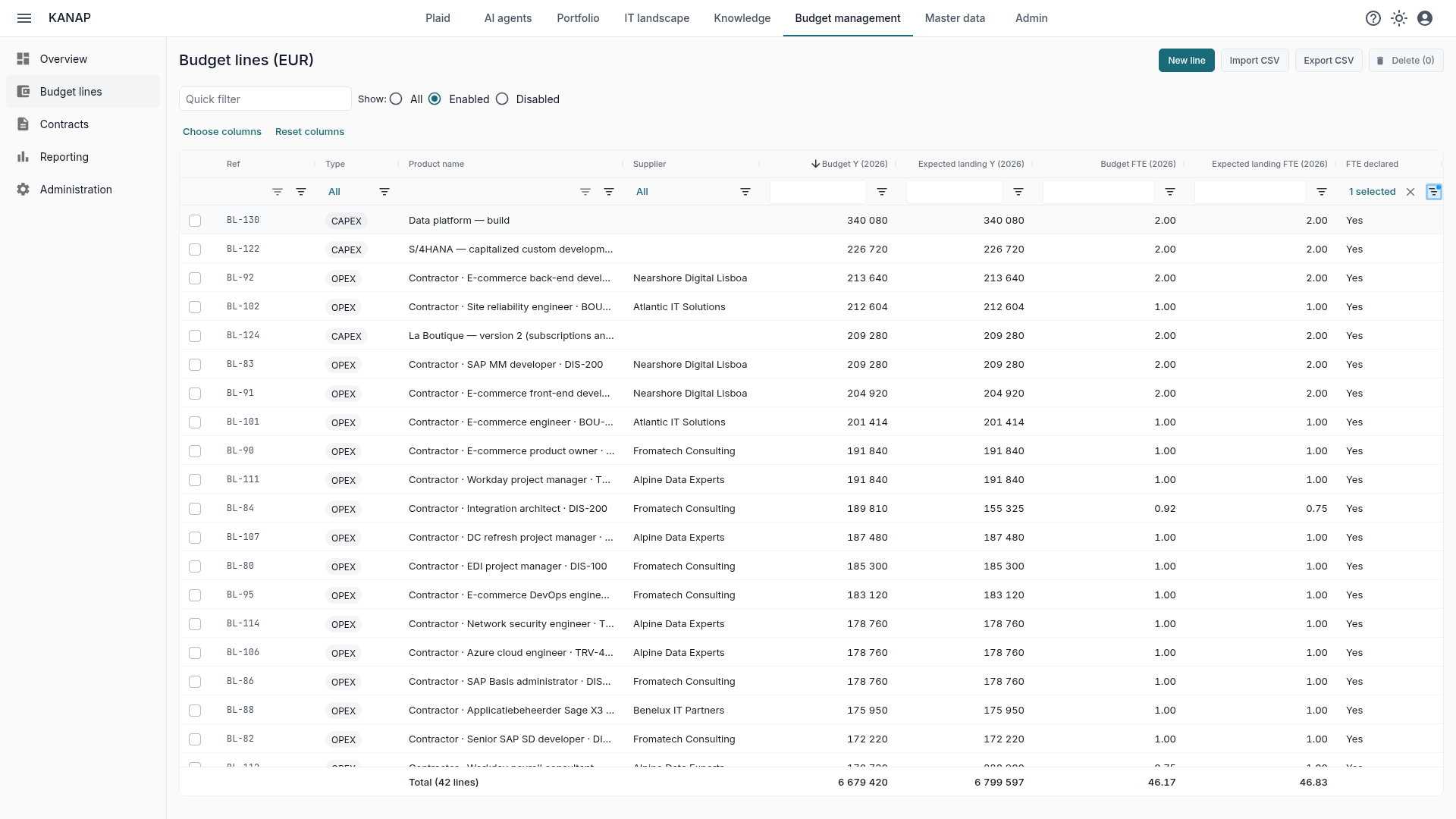Click the dark filter icon in Ref column

pyautogui.click(x=301, y=192)
